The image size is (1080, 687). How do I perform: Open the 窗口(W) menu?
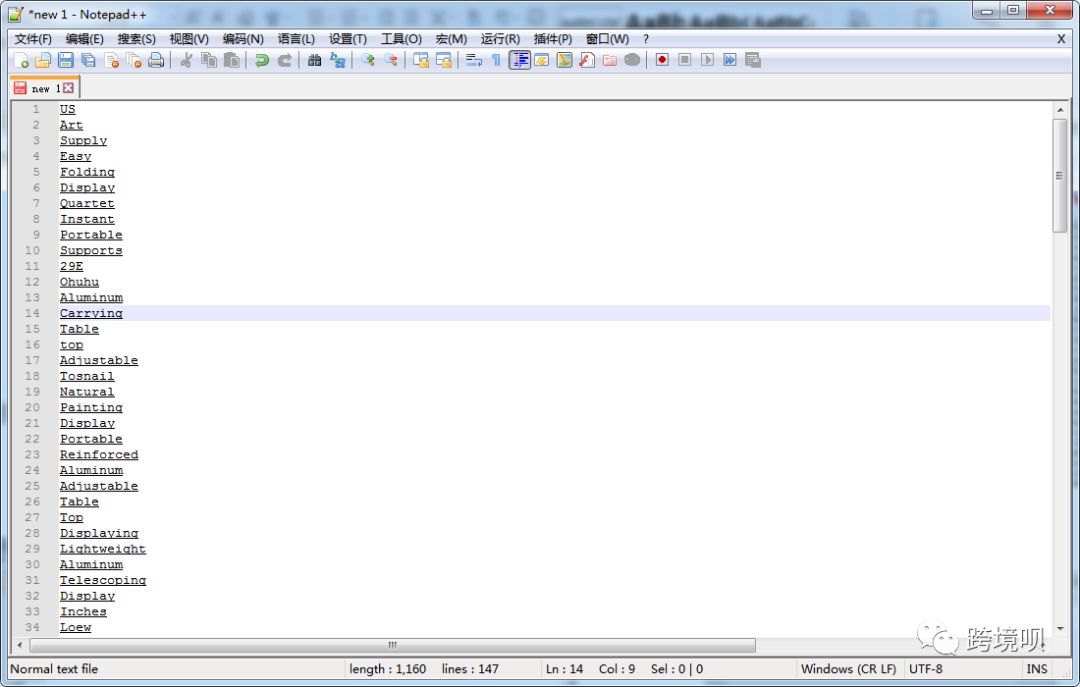pyautogui.click(x=607, y=39)
